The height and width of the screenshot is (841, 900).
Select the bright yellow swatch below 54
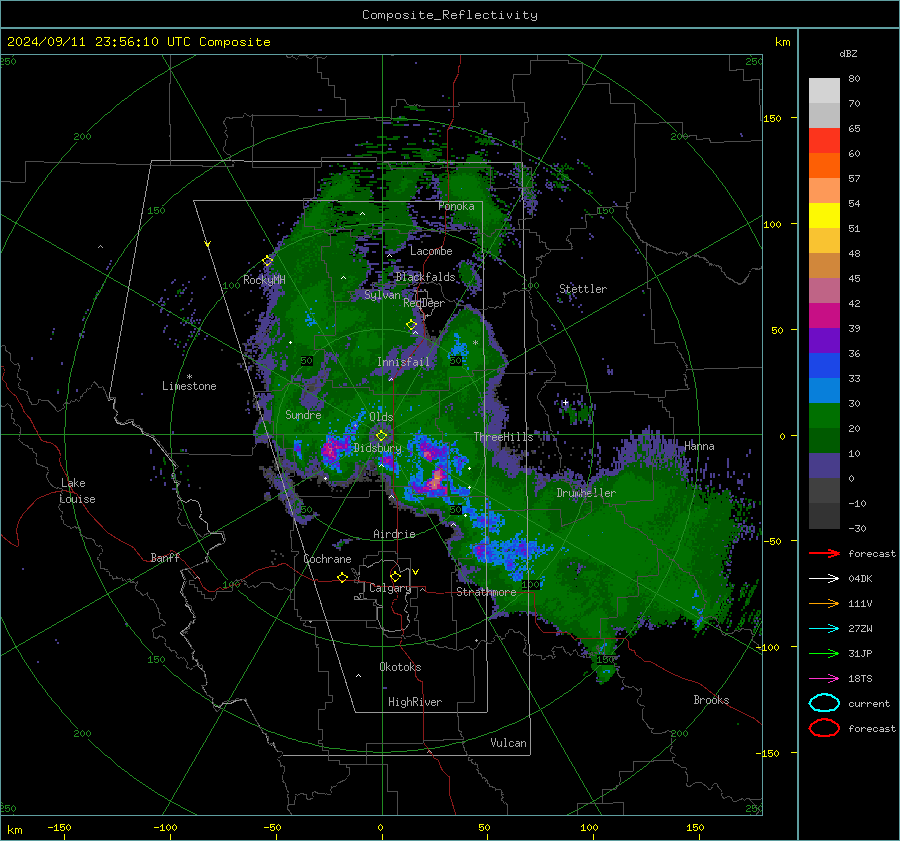point(824,215)
